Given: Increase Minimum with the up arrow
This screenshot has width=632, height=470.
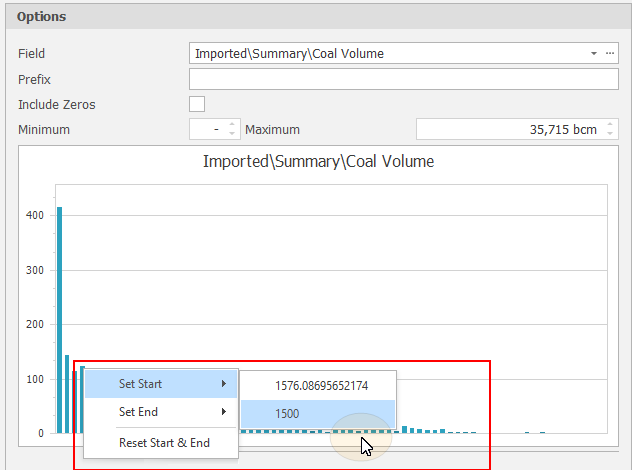Looking at the screenshot, I should coord(233,125).
